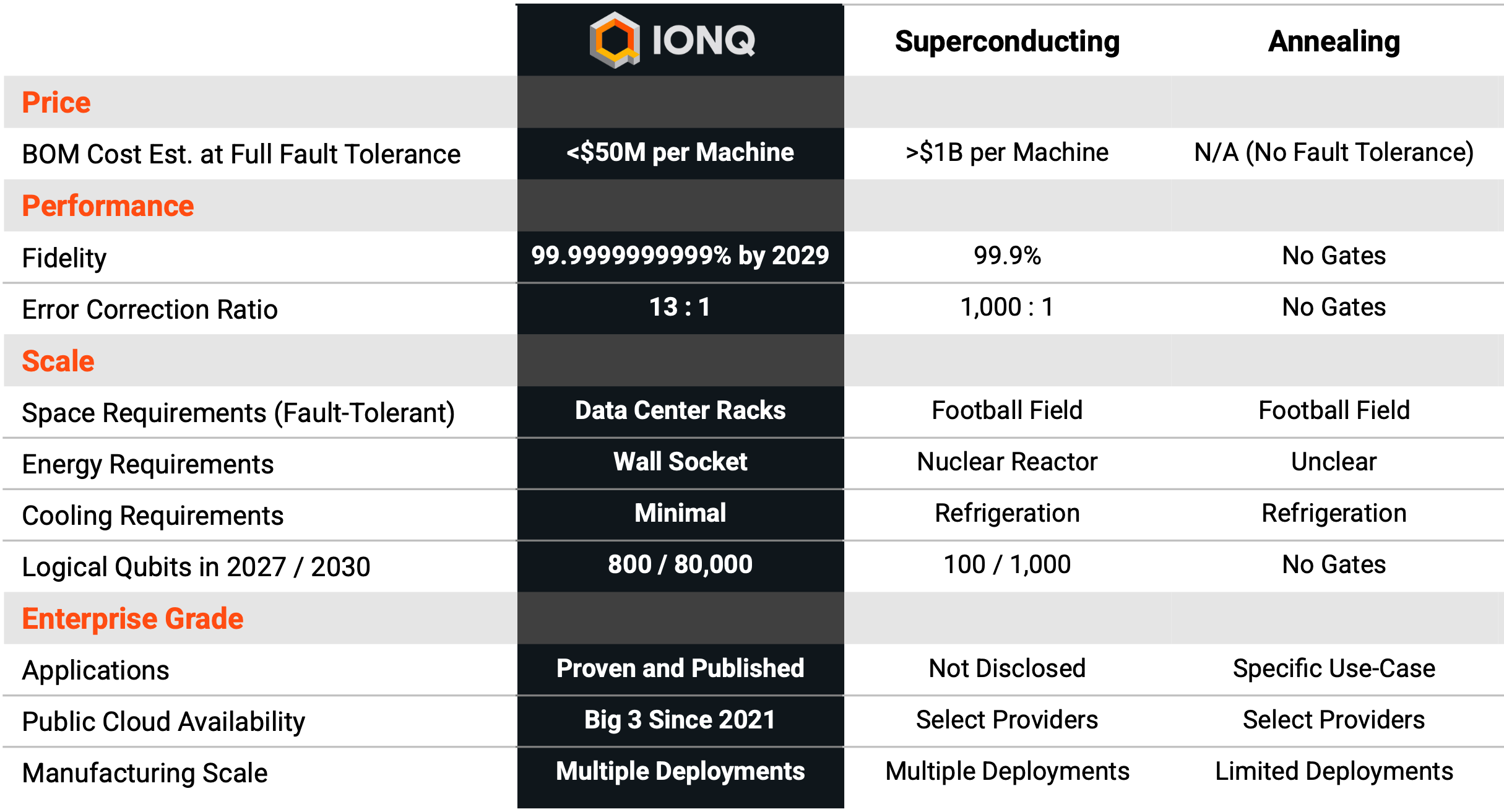Click the 'Proven and Published' cell
Viewport: 1504px width, 812px height.
[680, 668]
